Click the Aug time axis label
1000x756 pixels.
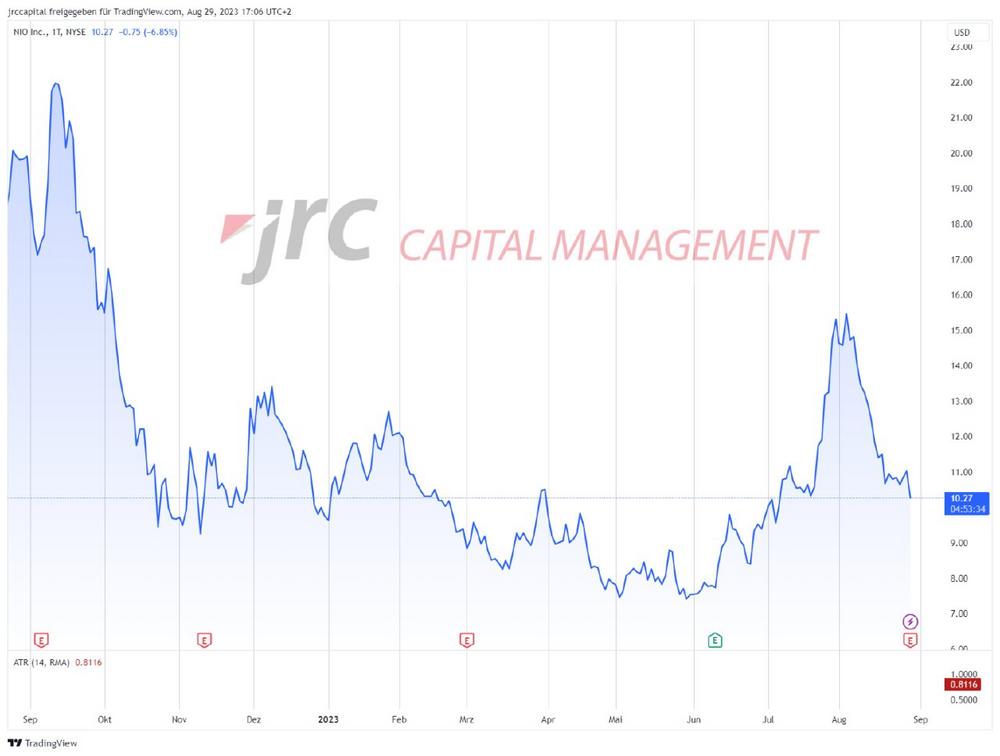(x=839, y=720)
